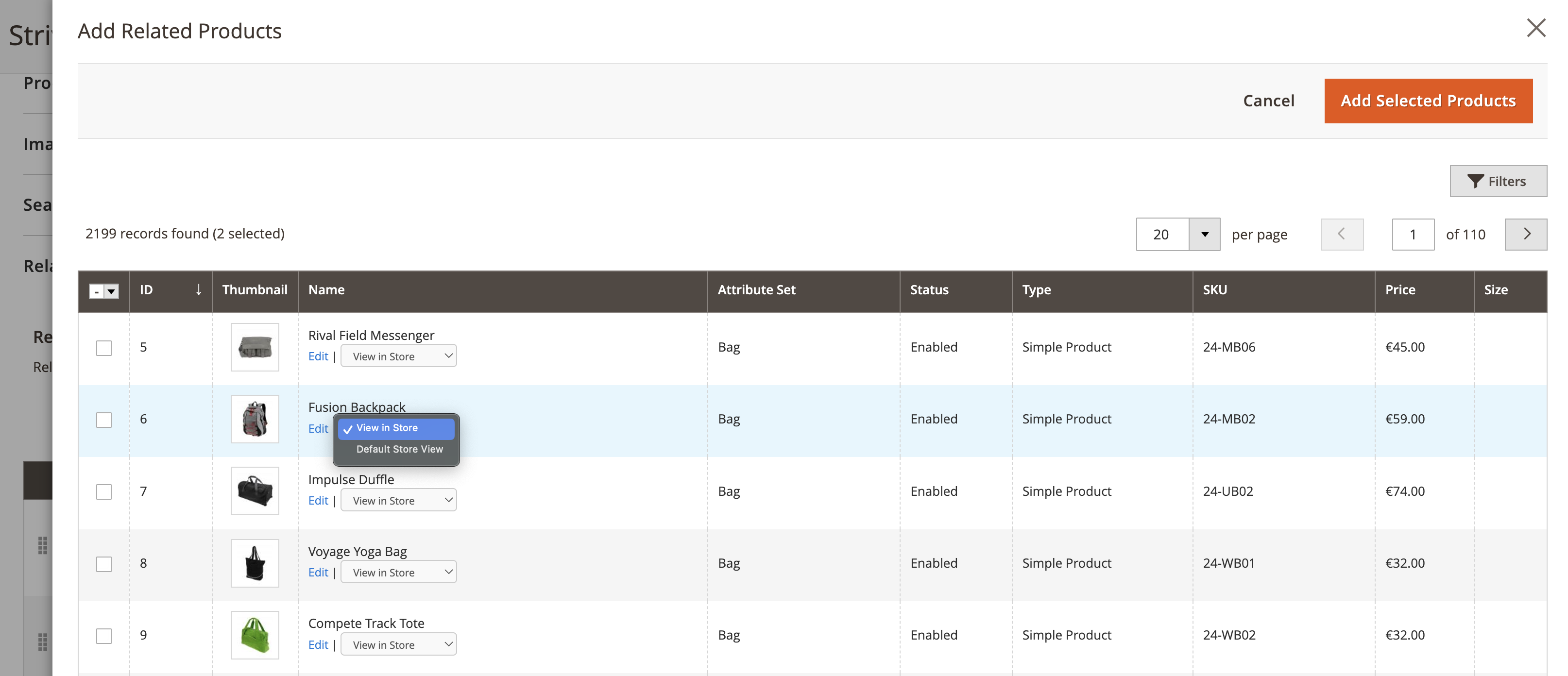Click the Fusion Backpack product thumbnail
This screenshot has height=676, width=1568.
click(255, 419)
